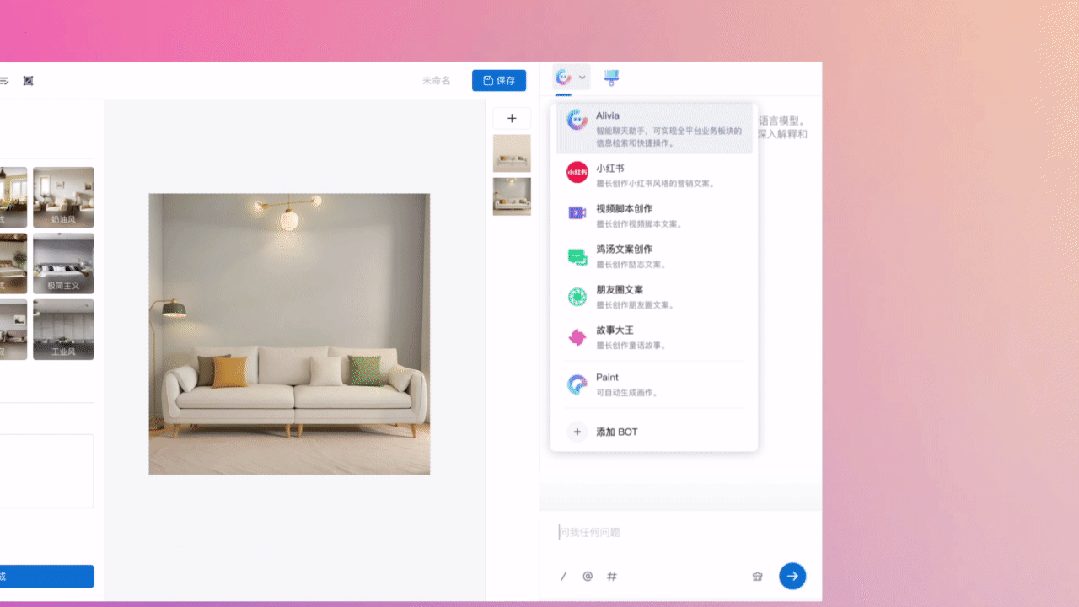Click the icon left of the send button
The width and height of the screenshot is (1079, 607).
point(757,576)
